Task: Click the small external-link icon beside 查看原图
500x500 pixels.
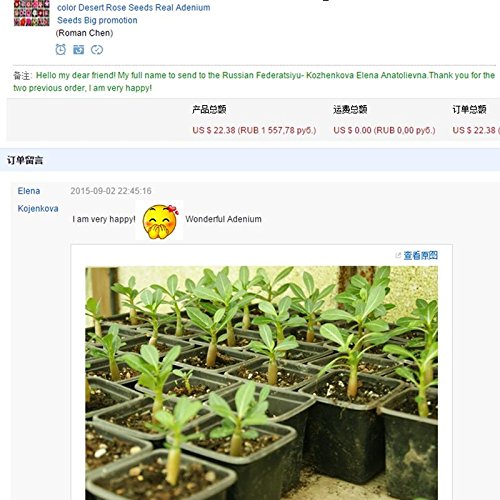Action: [398, 255]
